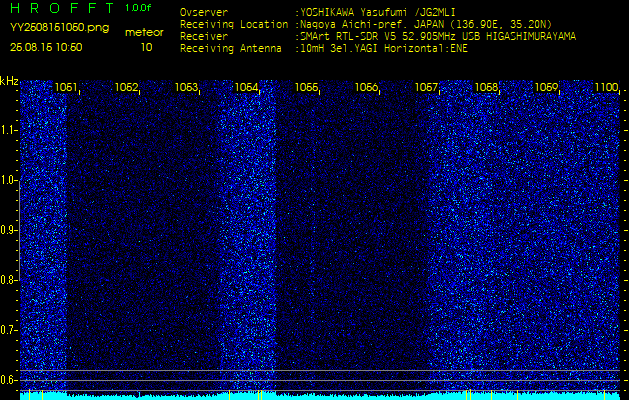The height and width of the screenshot is (400, 629).
Task: Click the 1051 time axis label
Action: [66, 87]
